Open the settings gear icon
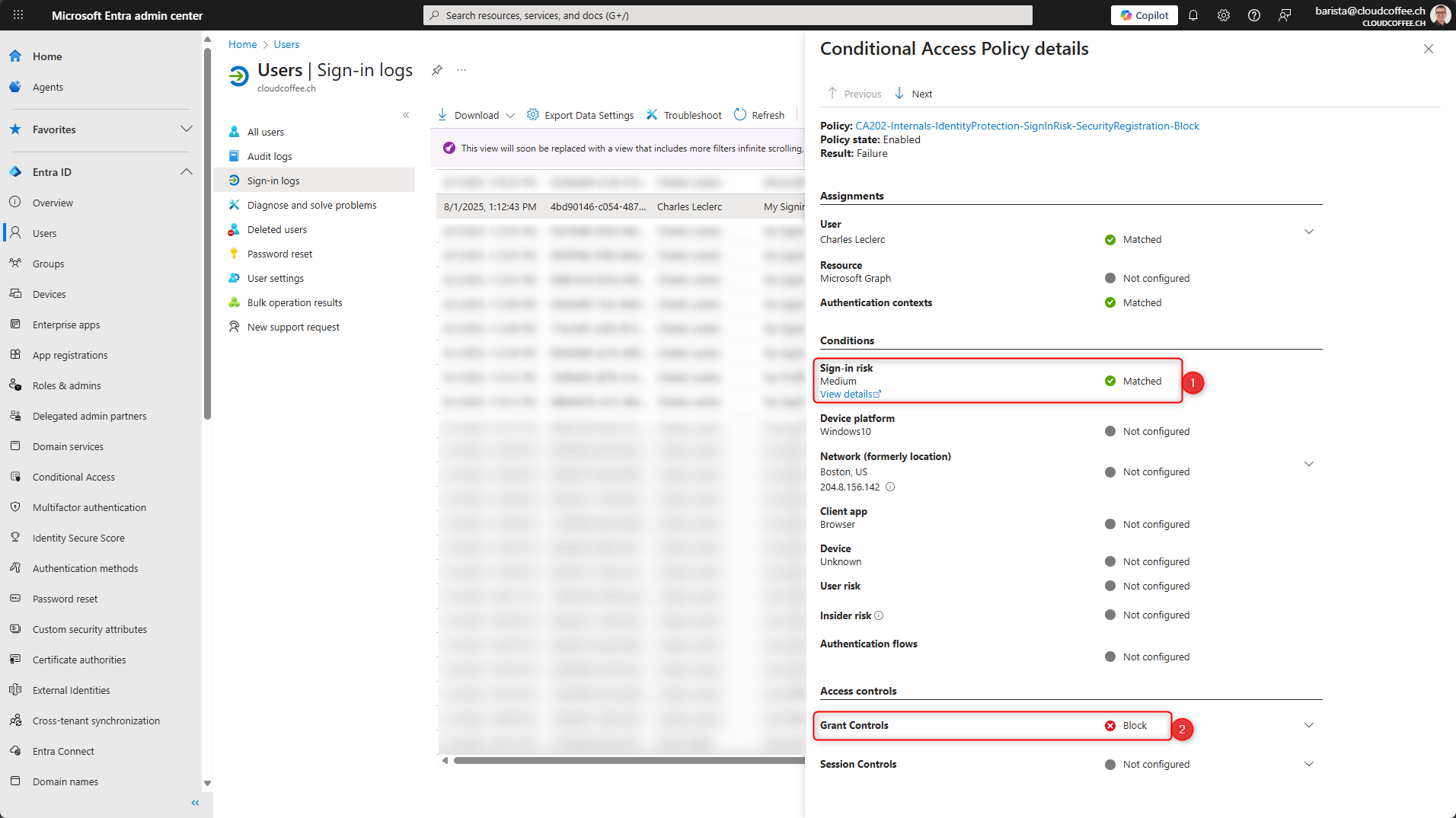This screenshot has height=818, width=1456. pos(1224,15)
